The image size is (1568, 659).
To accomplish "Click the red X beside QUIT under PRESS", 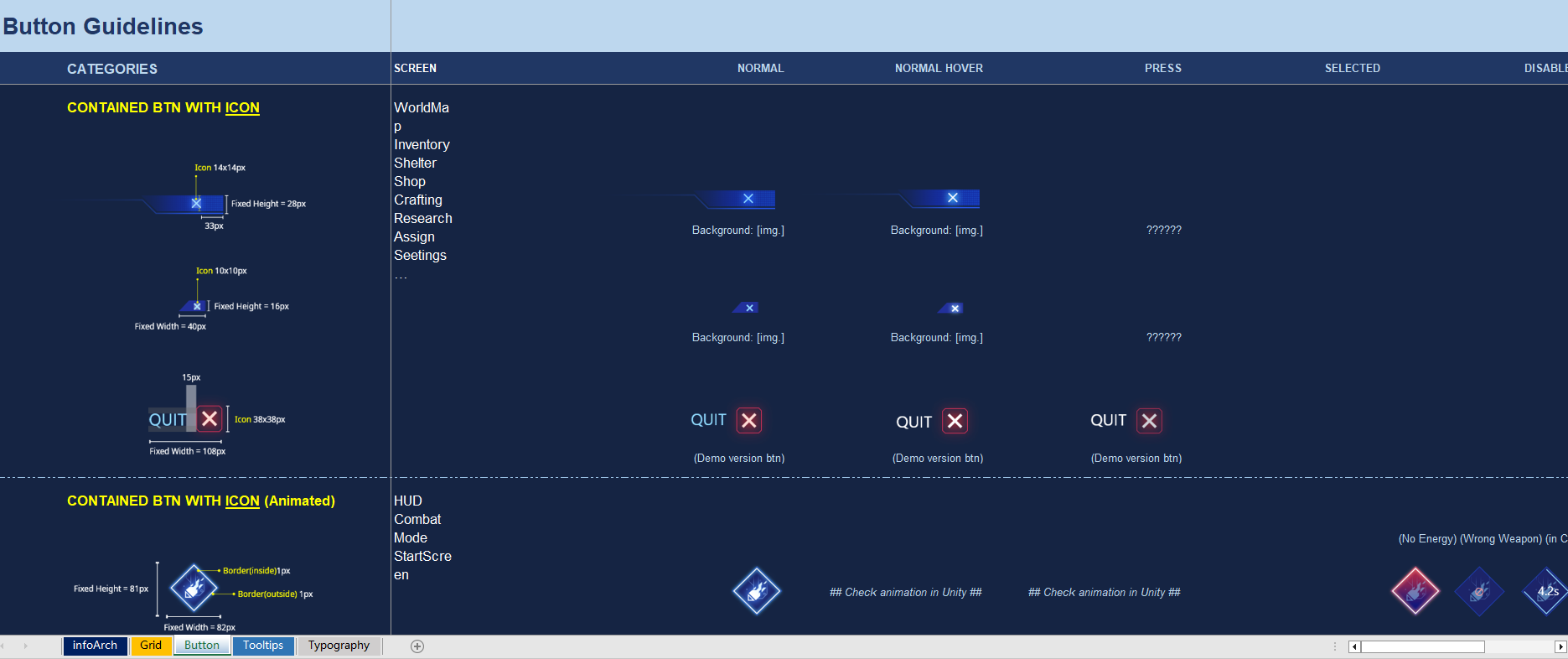I will pyautogui.click(x=1150, y=421).
